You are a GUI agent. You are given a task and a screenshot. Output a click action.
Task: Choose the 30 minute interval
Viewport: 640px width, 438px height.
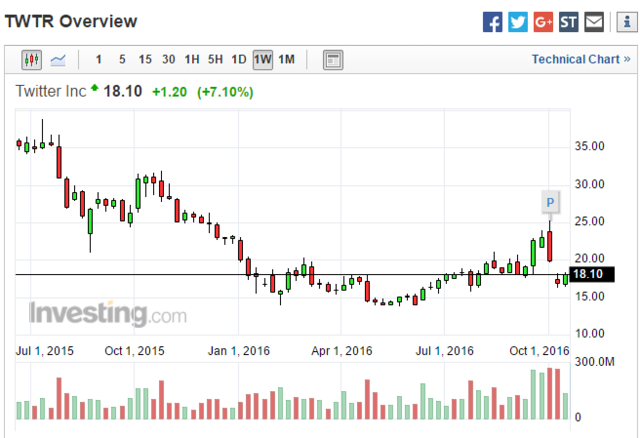tap(169, 60)
